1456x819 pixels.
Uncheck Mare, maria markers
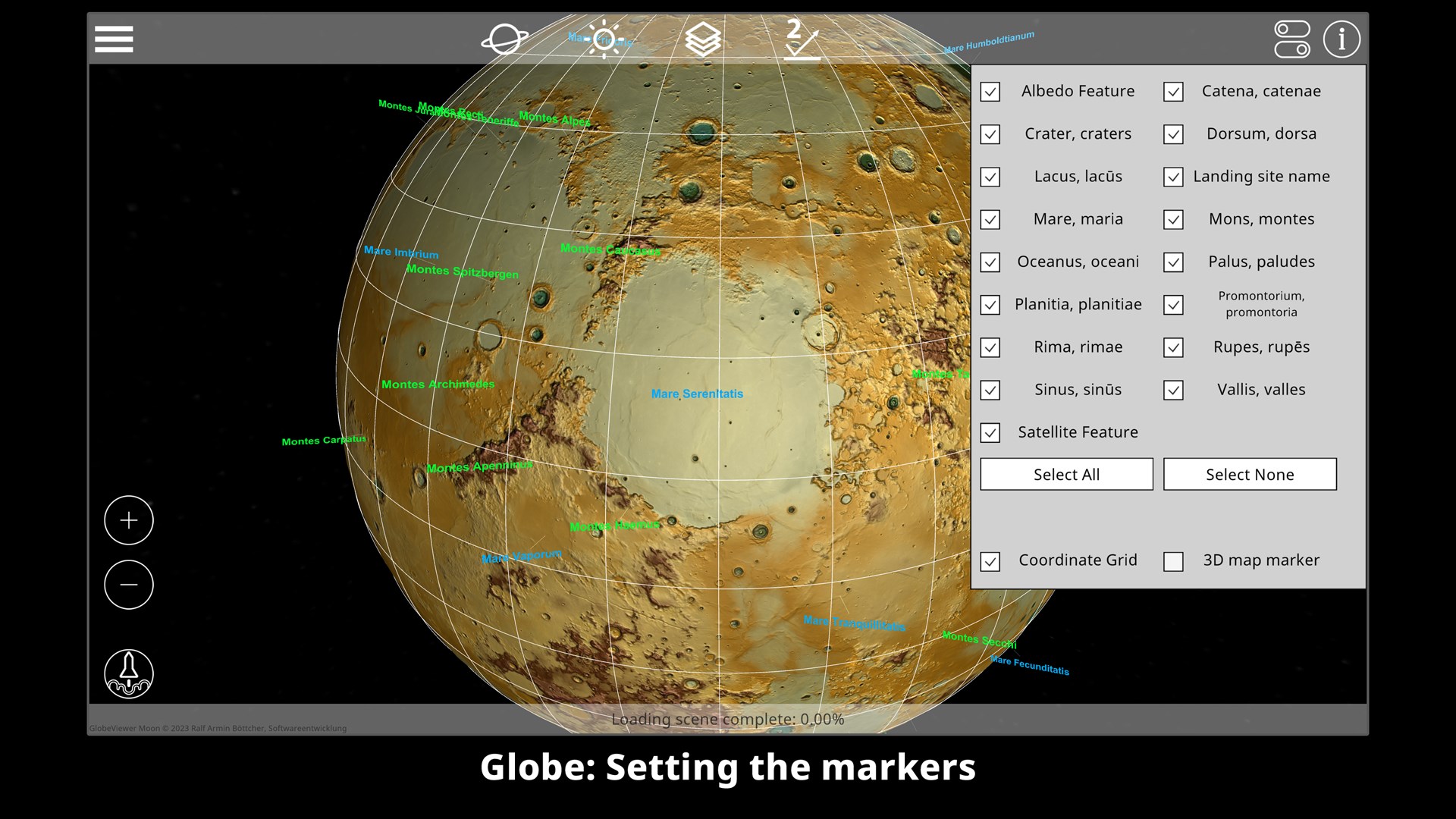[x=990, y=220]
